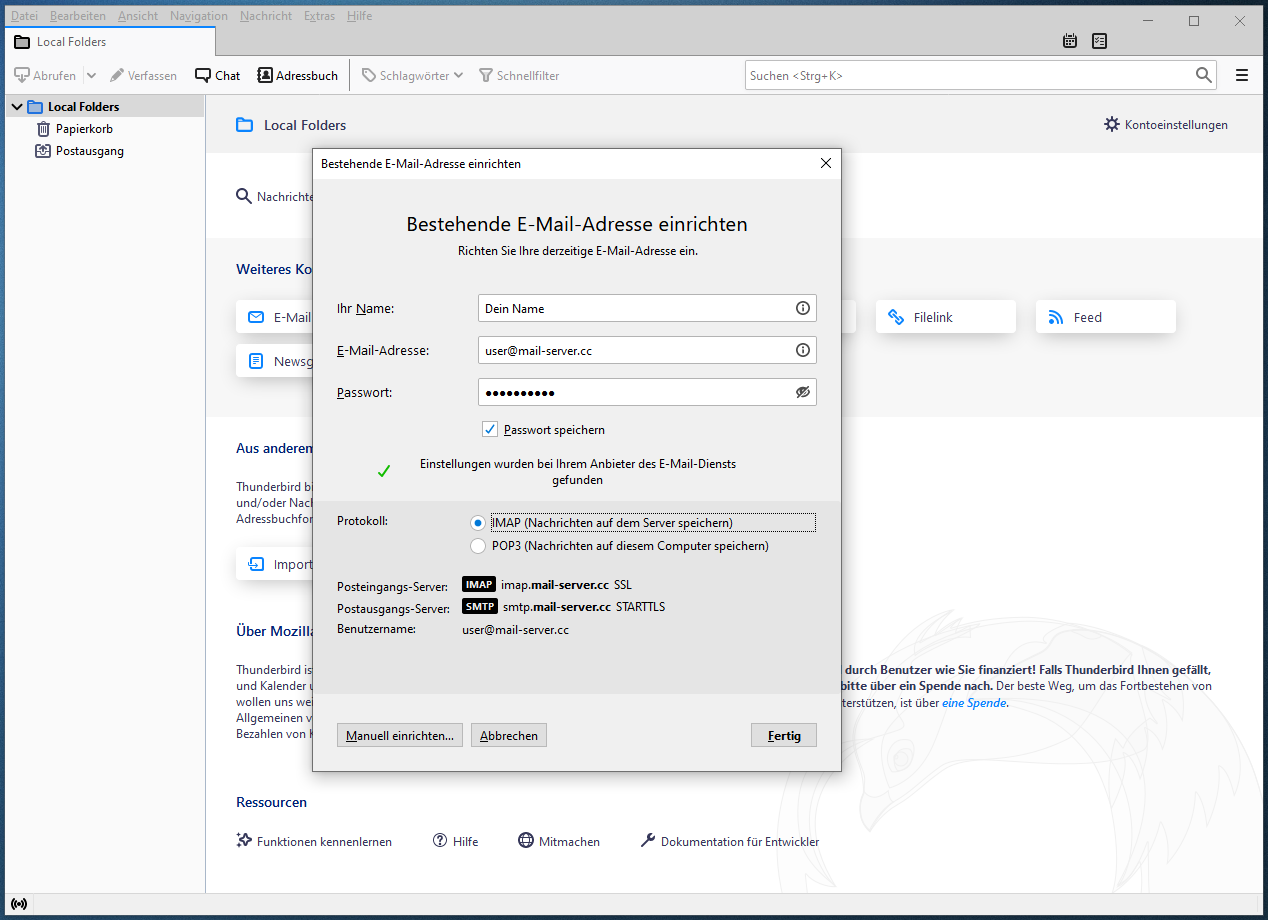Image resolution: width=1268 pixels, height=920 pixels.
Task: Uncheck the Passwort speichern checkbox
Action: (x=490, y=429)
